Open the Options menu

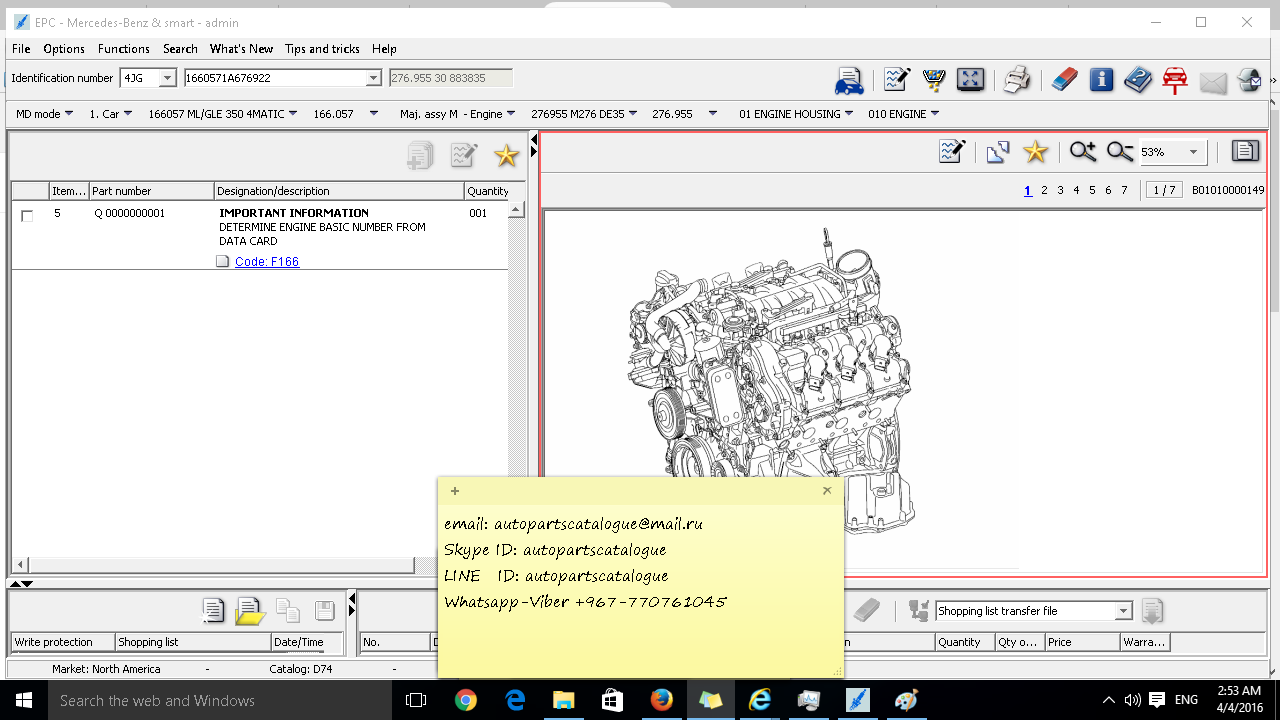(x=64, y=49)
